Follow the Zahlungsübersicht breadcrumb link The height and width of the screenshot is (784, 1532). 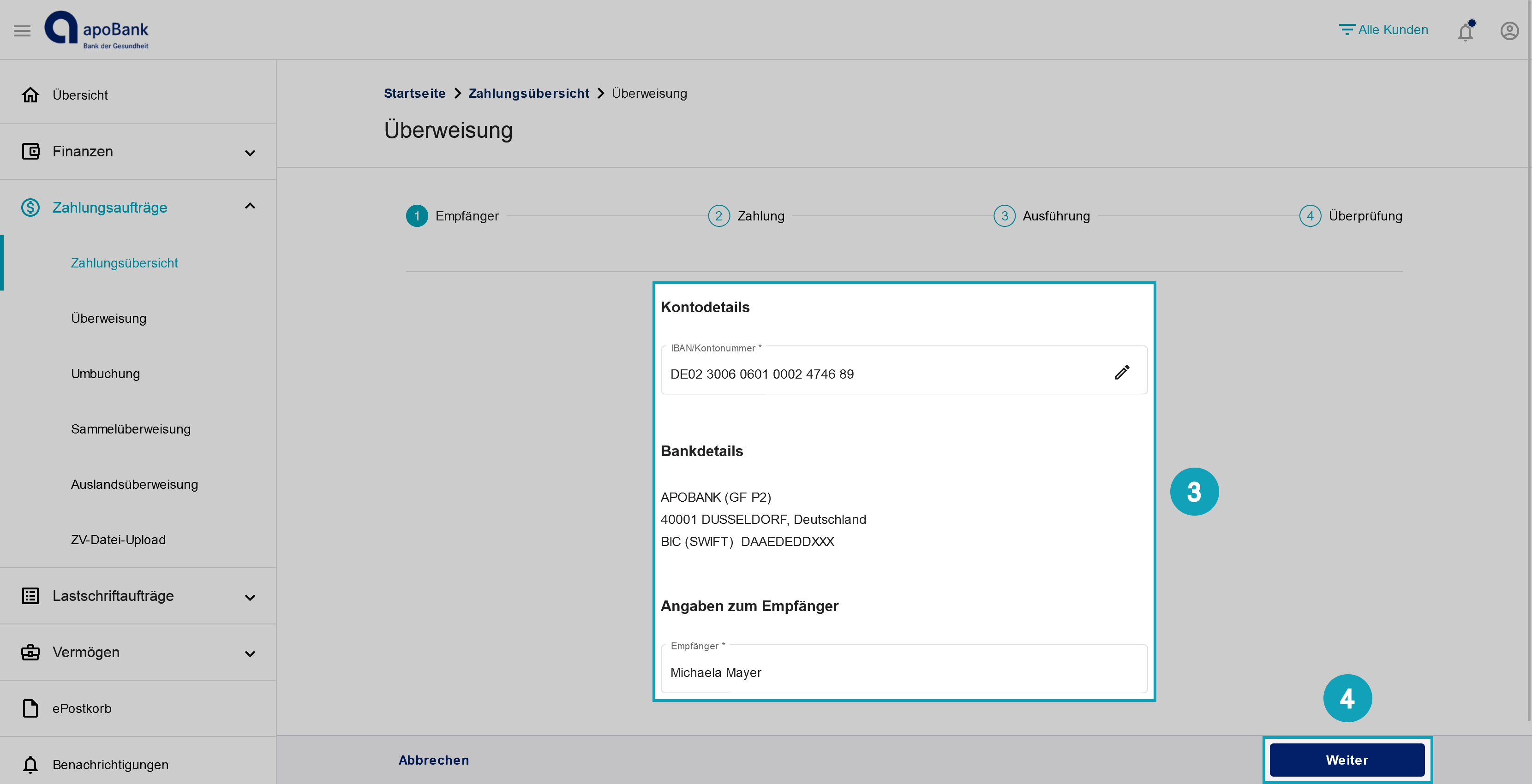[529, 93]
